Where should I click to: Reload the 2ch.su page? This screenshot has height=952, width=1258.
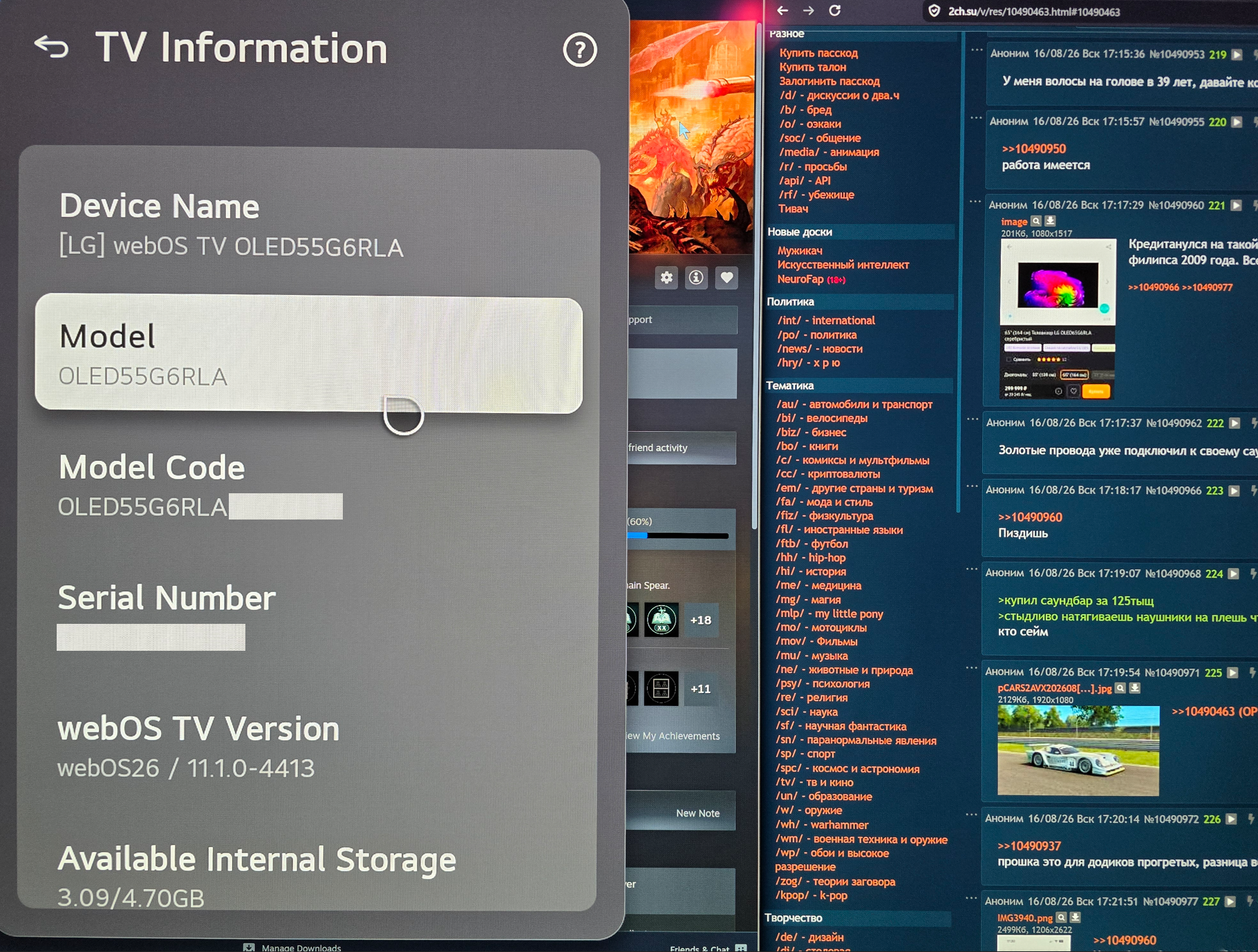click(835, 10)
